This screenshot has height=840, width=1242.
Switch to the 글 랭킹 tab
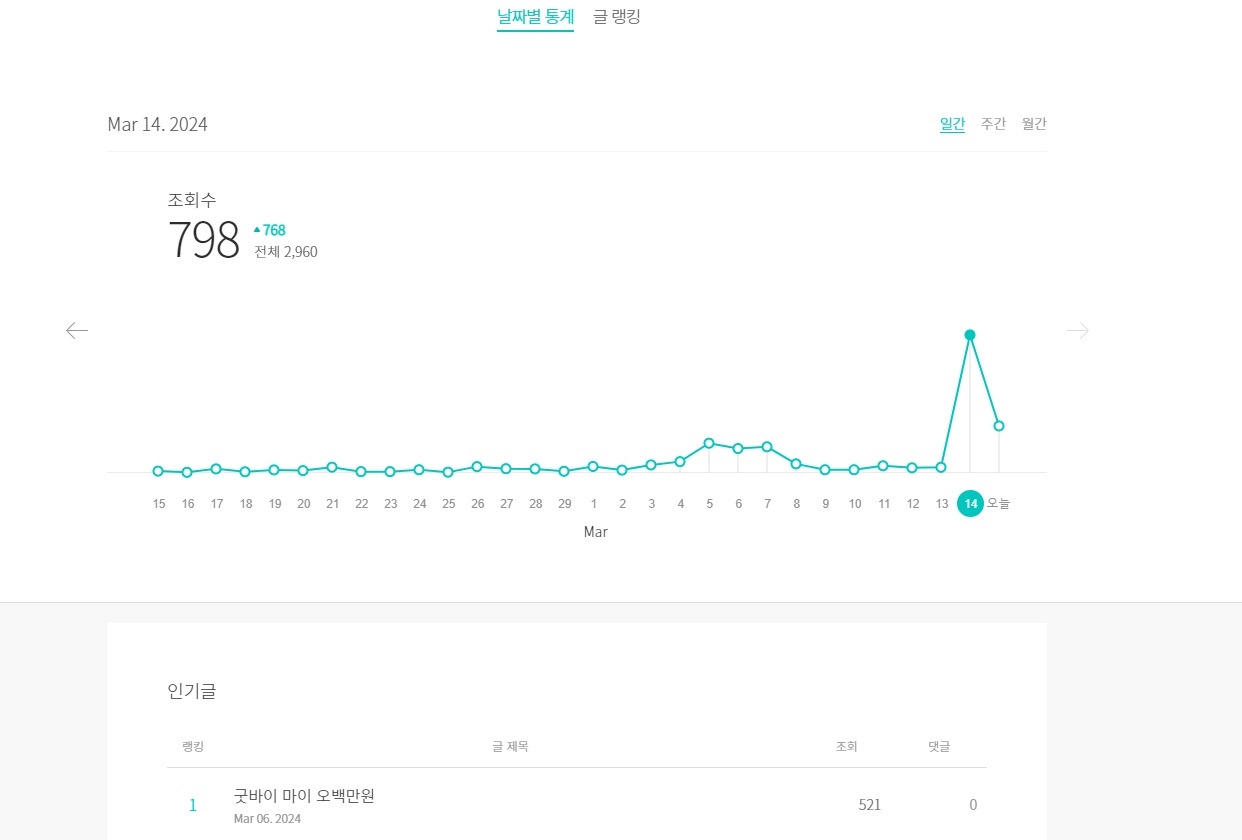click(x=616, y=16)
